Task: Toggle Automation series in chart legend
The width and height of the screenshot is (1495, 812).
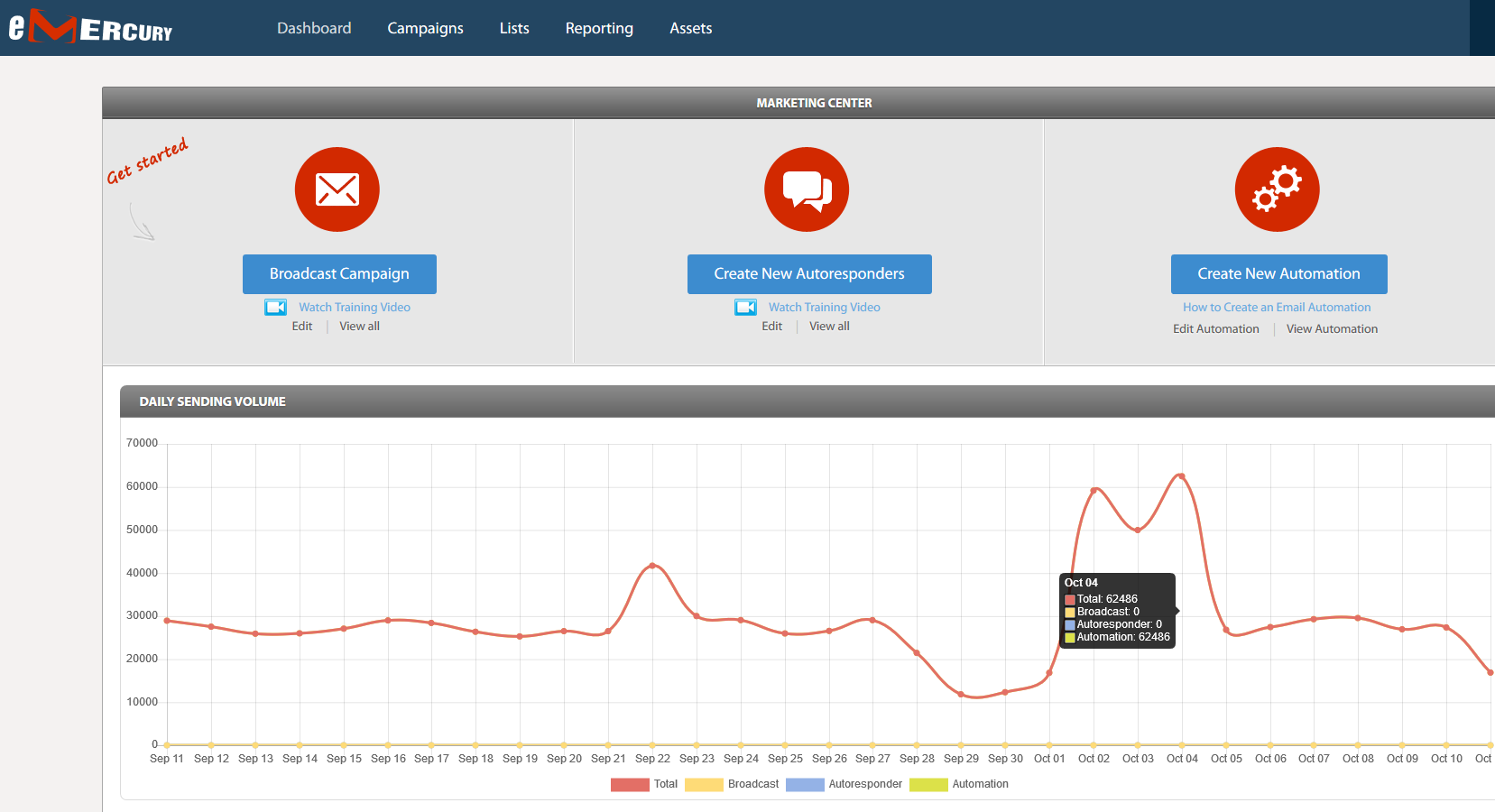Action: coord(959,784)
